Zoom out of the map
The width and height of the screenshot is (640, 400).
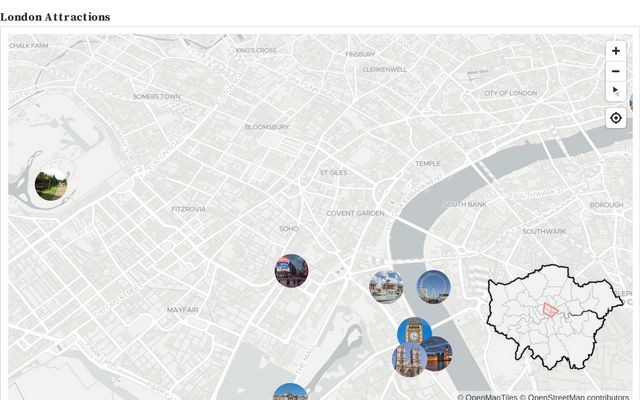[x=615, y=71]
